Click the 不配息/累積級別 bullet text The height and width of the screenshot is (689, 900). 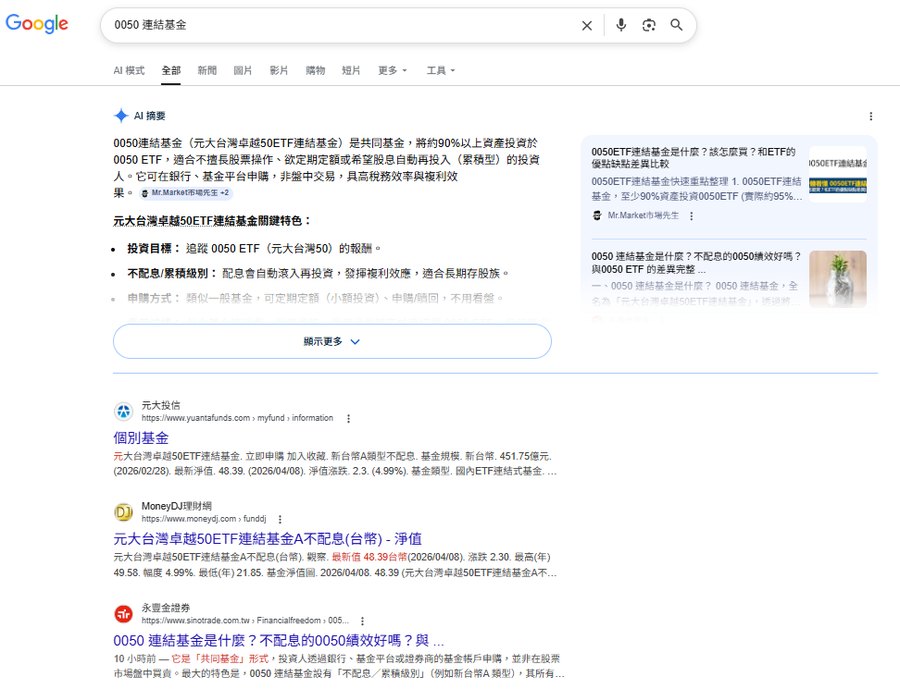319,273
